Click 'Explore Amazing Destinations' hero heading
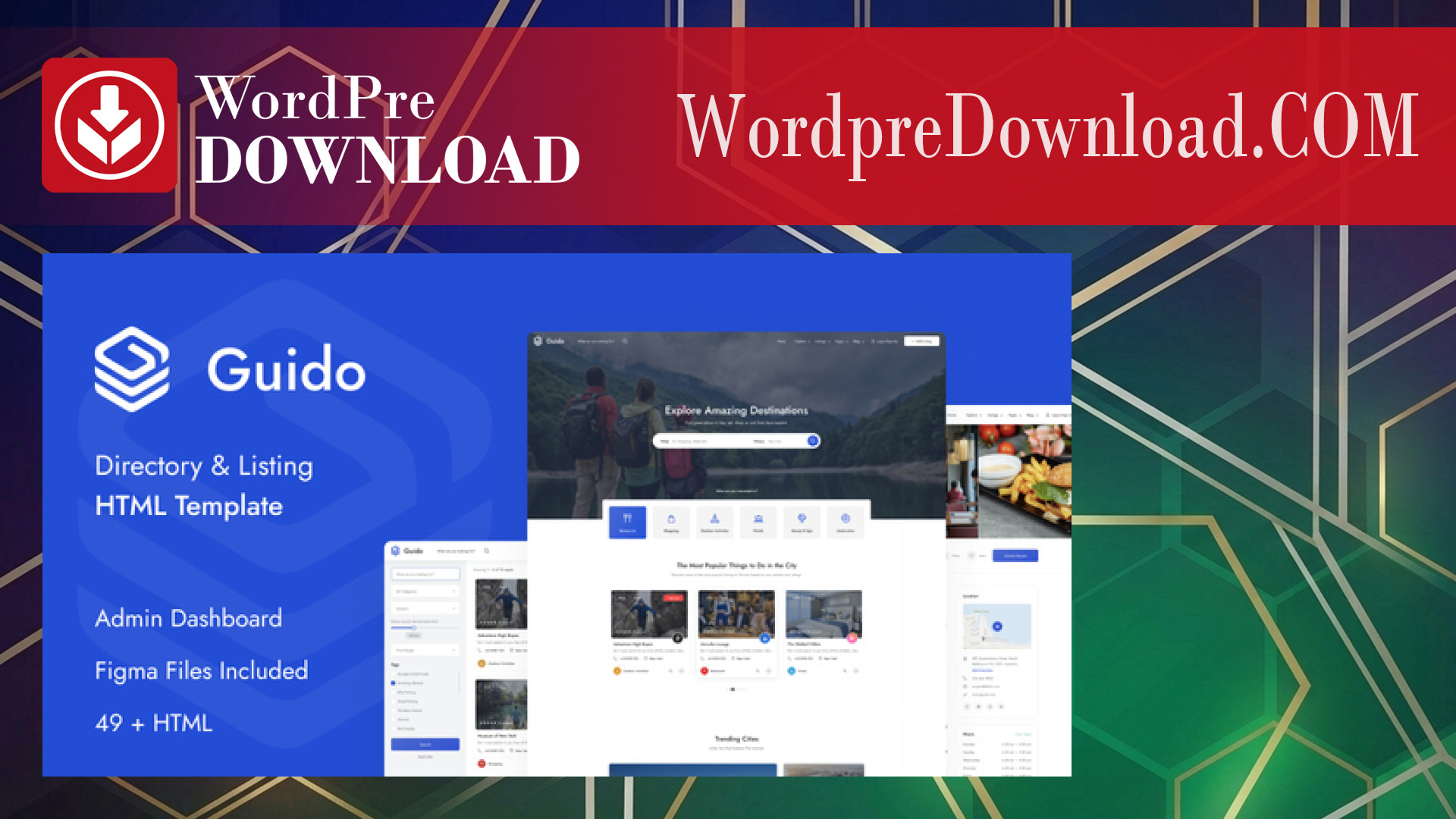This screenshot has height=819, width=1456. pos(736,410)
